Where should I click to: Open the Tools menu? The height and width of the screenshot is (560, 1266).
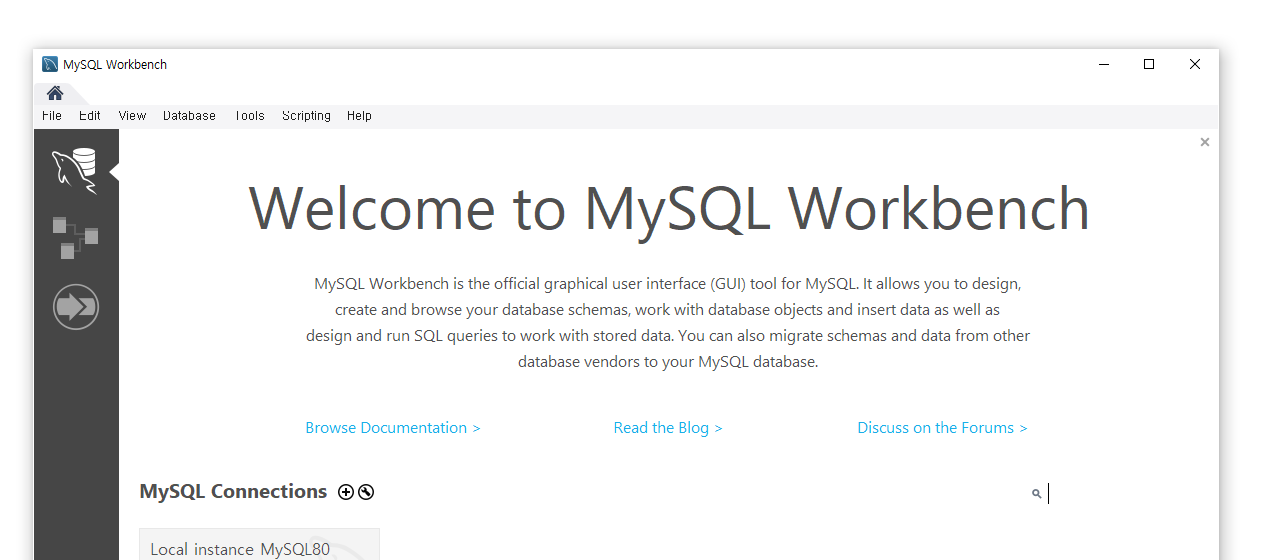point(250,116)
